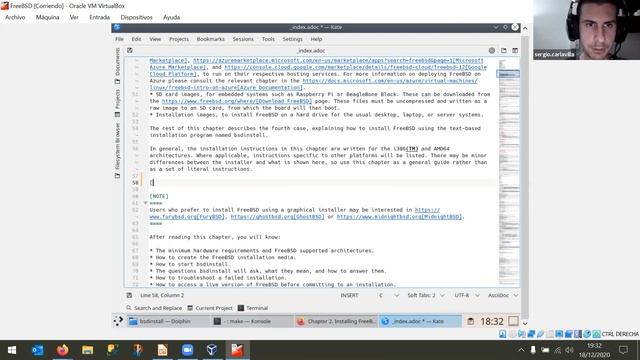
Task: Click the ghostbsd.org GhostBSD link
Action: point(278,216)
